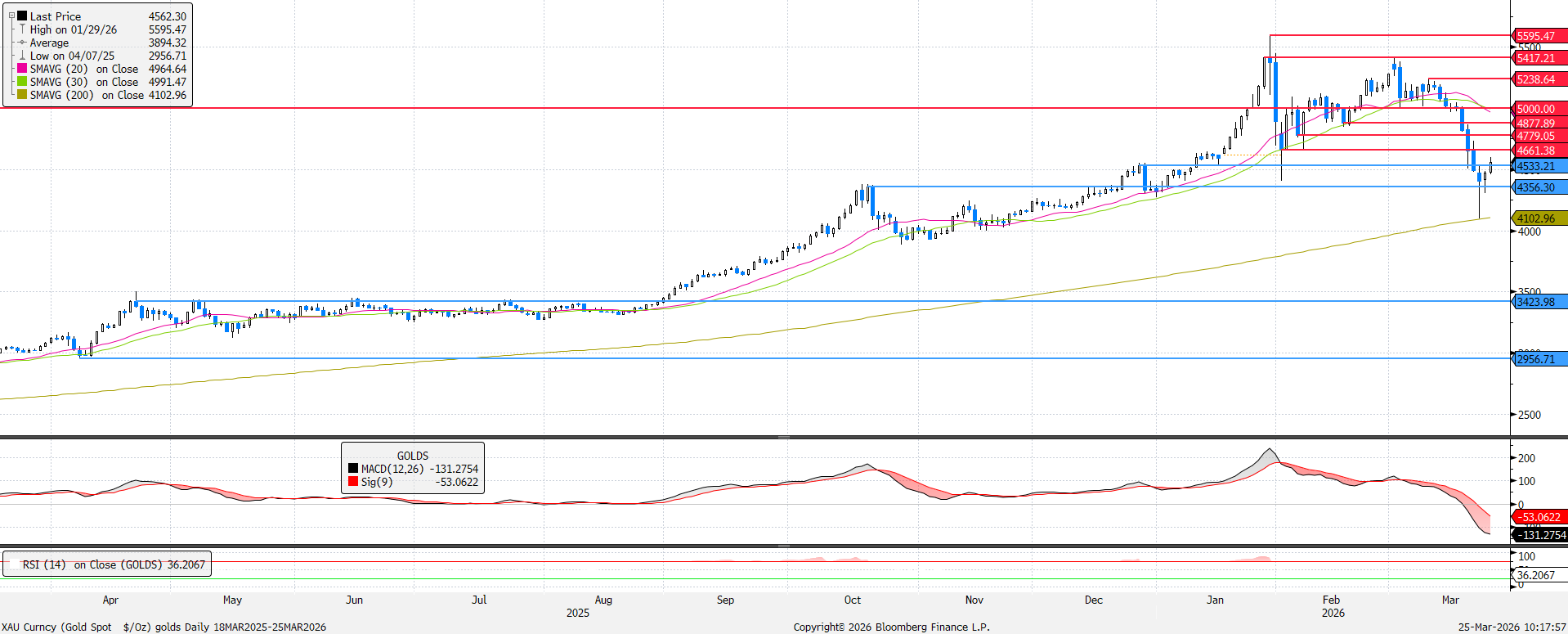Select the Low on 04/07/25 marker icon

22,56
